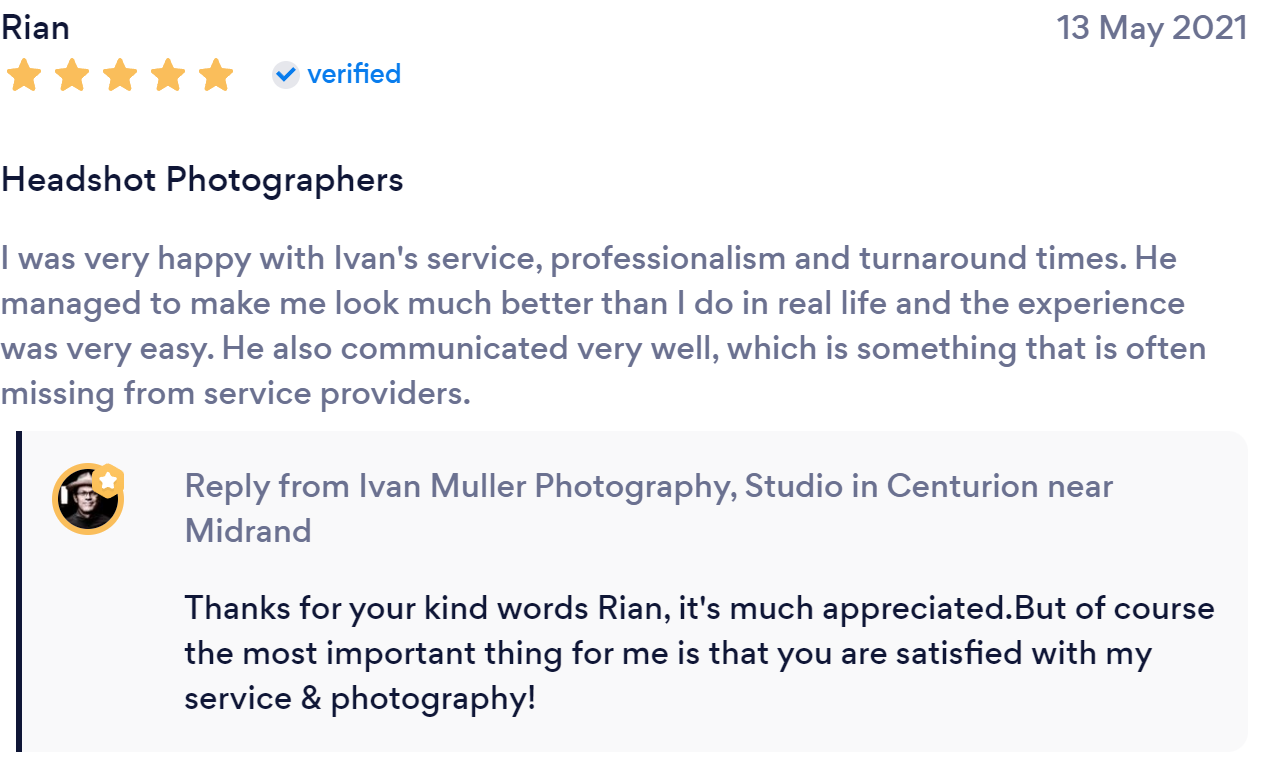This screenshot has height=766, width=1272.
Task: Click the fourth rating star
Action: [167, 75]
